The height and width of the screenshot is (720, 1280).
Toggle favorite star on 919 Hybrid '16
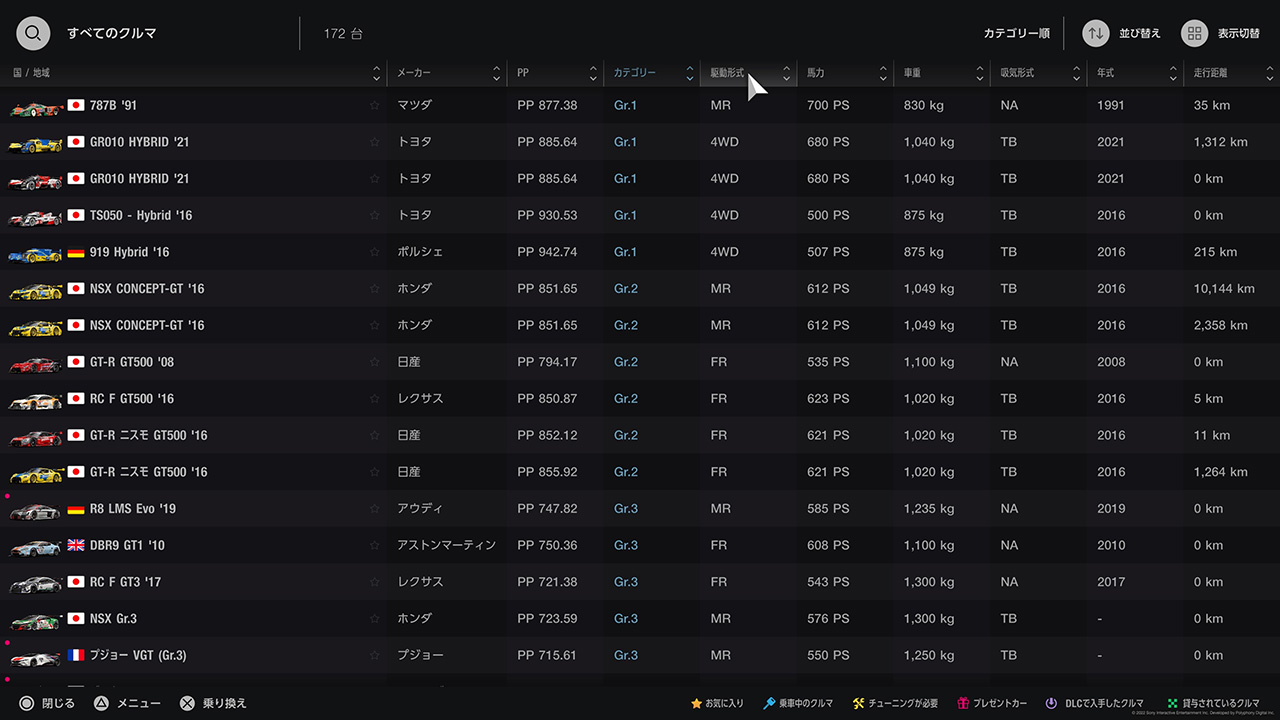coord(375,252)
